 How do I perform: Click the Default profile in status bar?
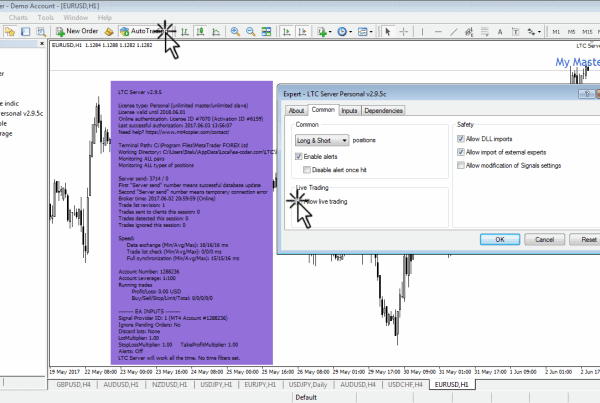coord(306,398)
